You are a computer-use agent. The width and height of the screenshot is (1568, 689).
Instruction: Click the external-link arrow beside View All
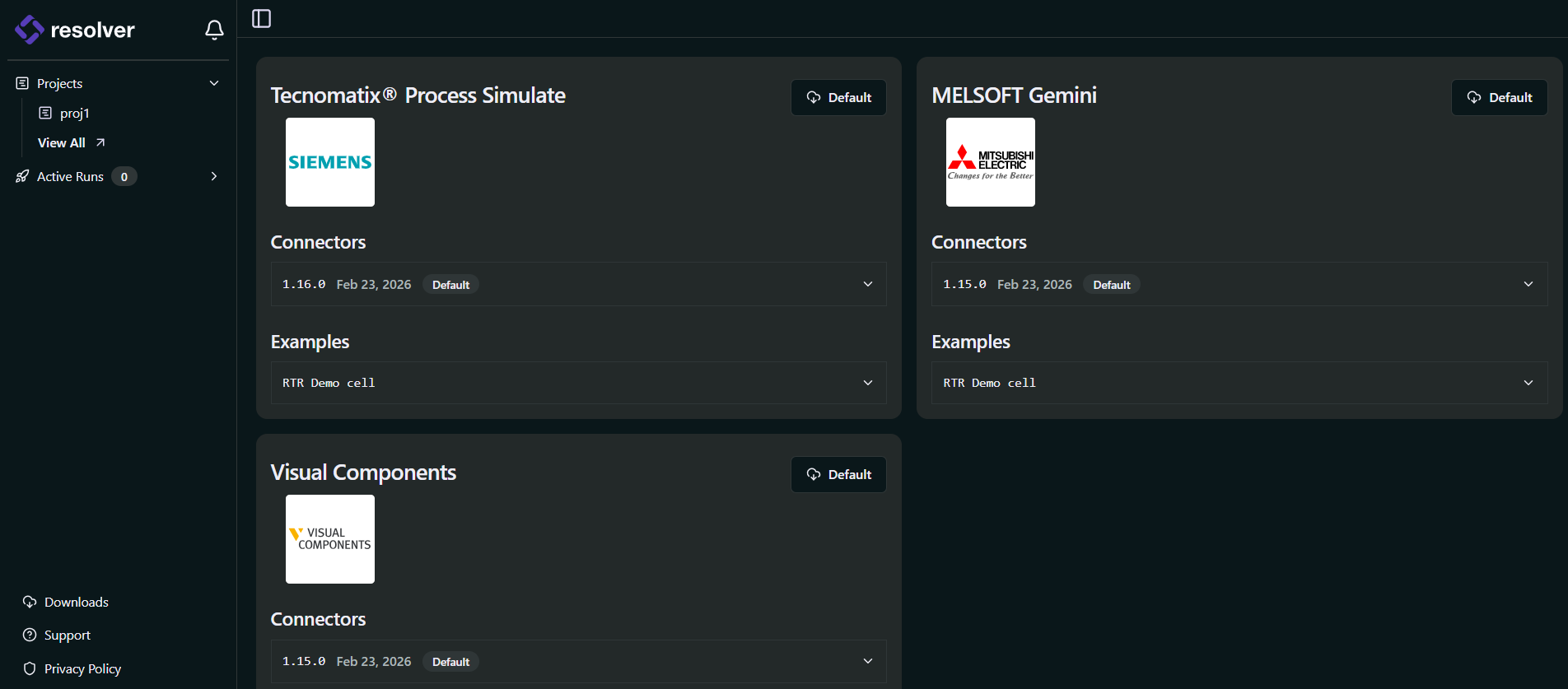point(100,142)
